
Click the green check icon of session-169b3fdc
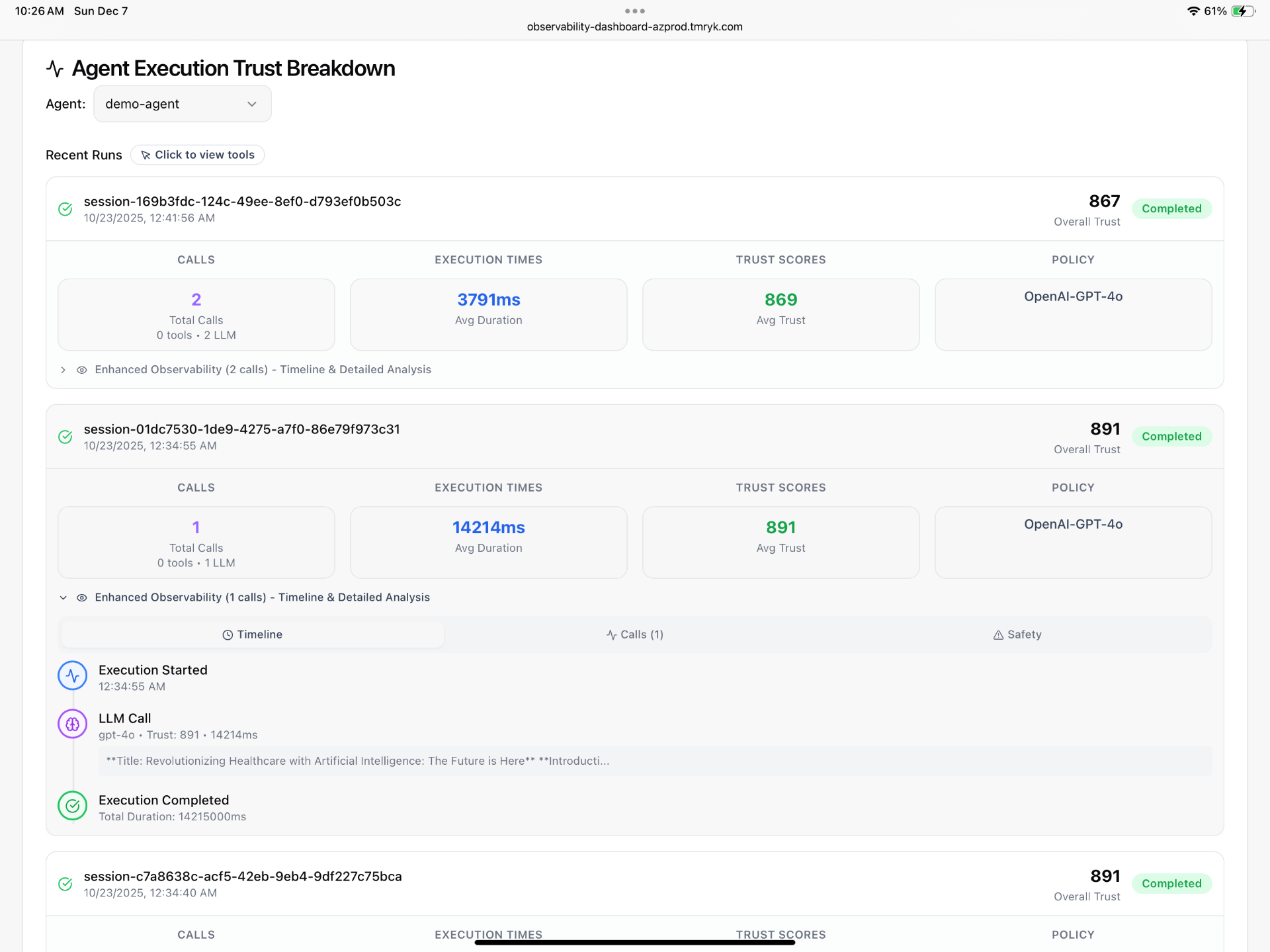click(65, 209)
